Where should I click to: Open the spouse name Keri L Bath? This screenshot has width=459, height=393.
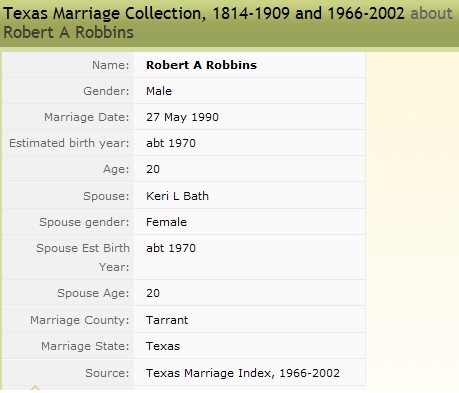[177, 196]
